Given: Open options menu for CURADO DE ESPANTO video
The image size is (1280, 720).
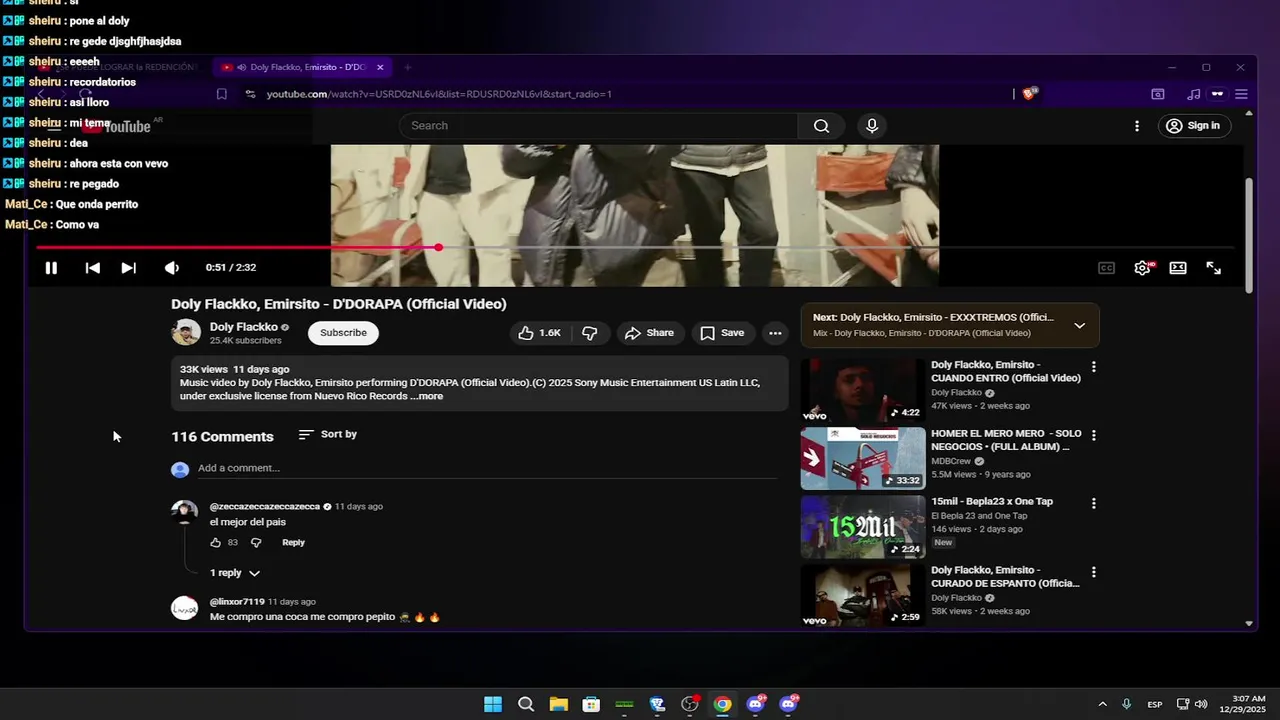Looking at the screenshot, I should (1093, 573).
